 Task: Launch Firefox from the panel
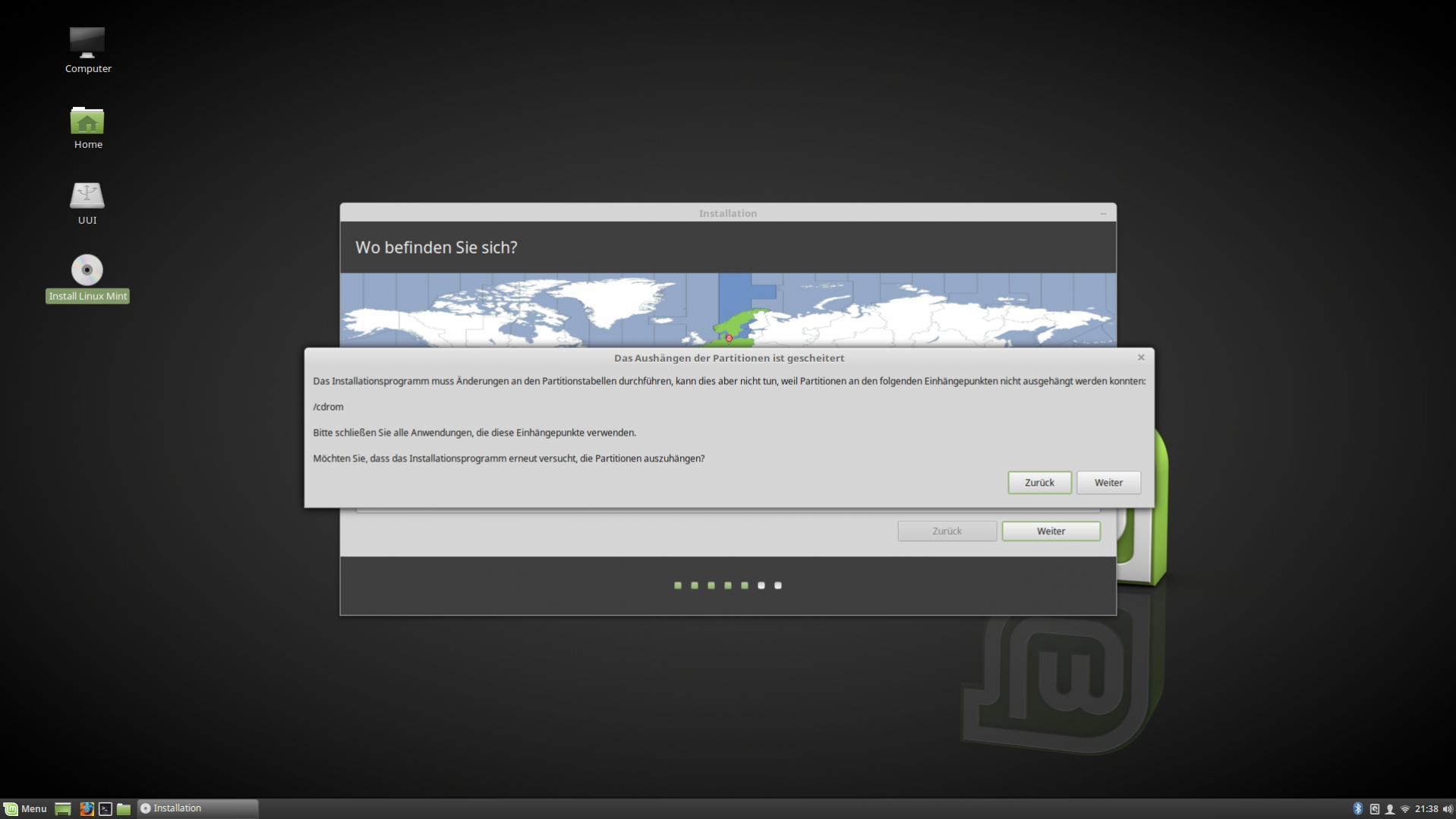(87, 808)
